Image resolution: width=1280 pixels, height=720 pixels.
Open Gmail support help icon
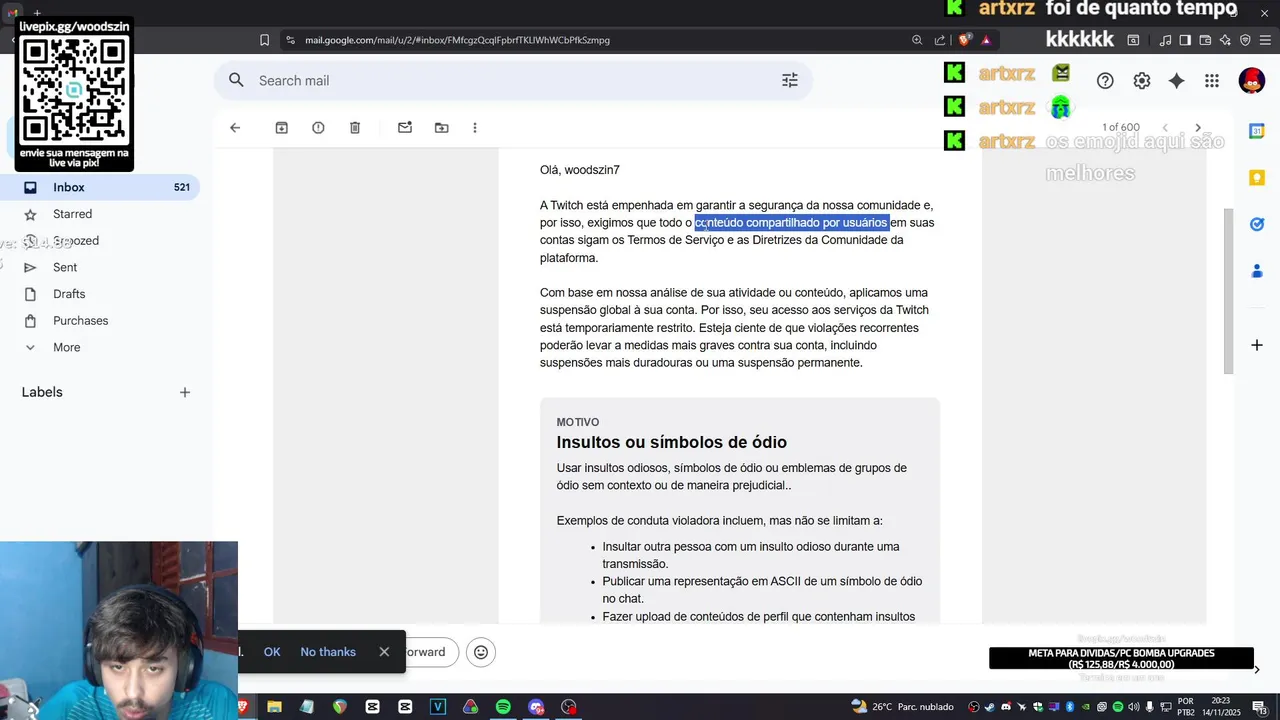click(x=1105, y=81)
